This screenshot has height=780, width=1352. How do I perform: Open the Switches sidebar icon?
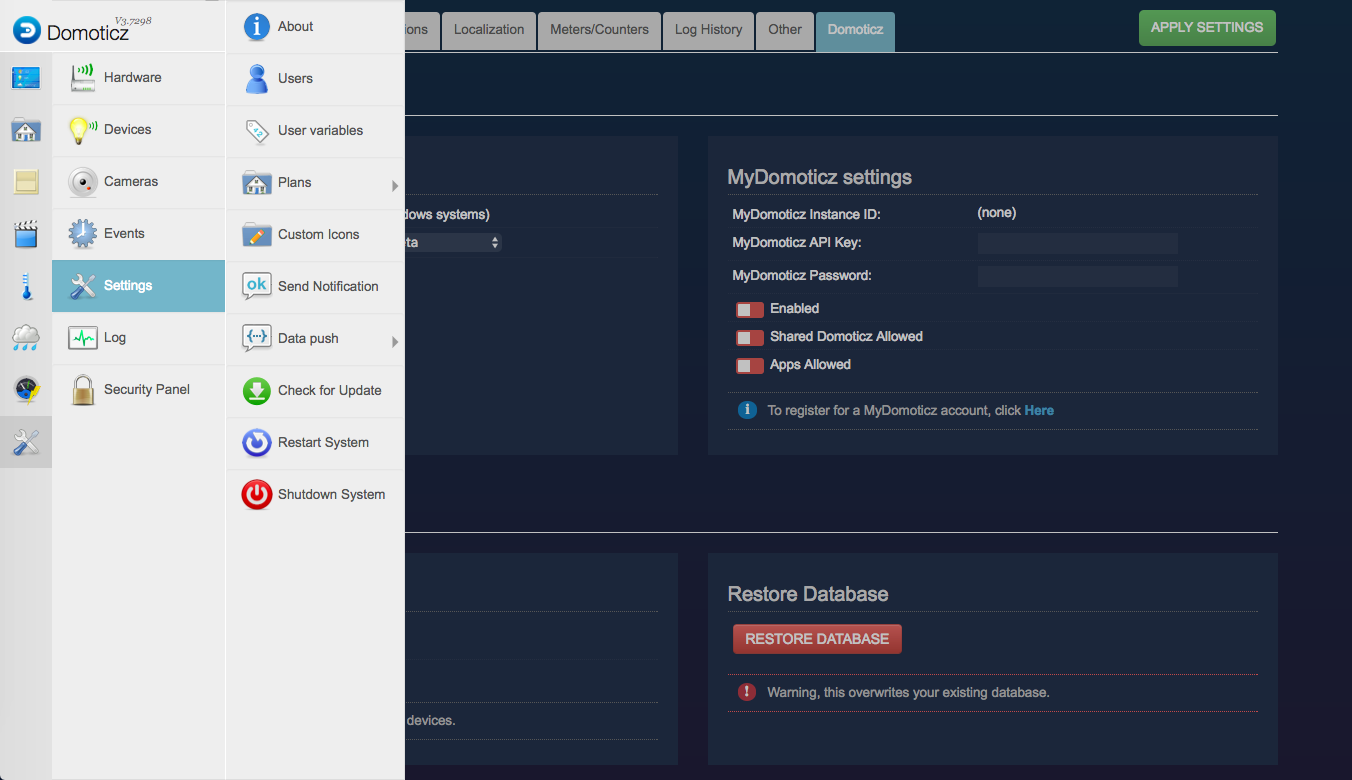pyautogui.click(x=25, y=182)
